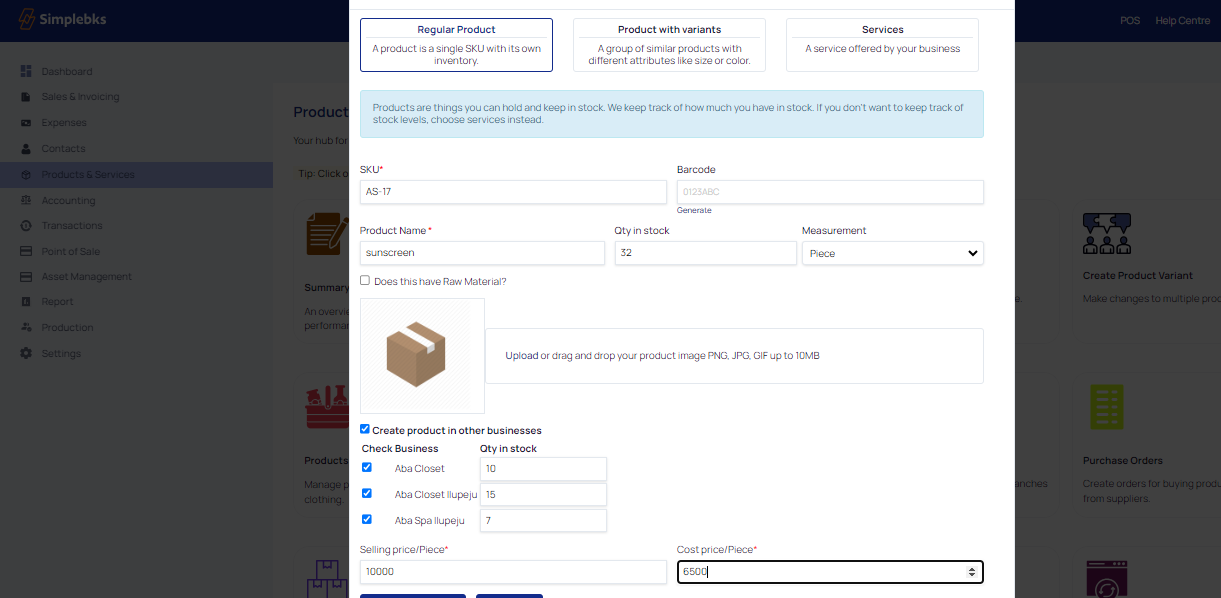Image resolution: width=1221 pixels, height=598 pixels.
Task: Click the Upload product image link
Action: coord(521,356)
